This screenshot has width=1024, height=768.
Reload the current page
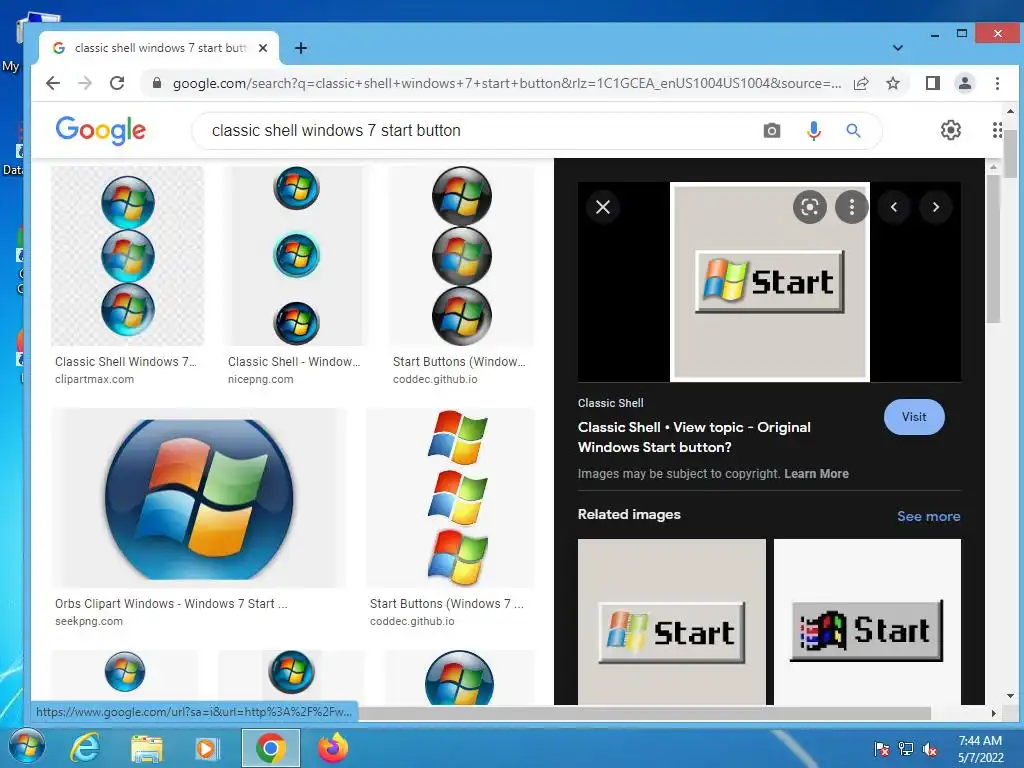(x=117, y=83)
